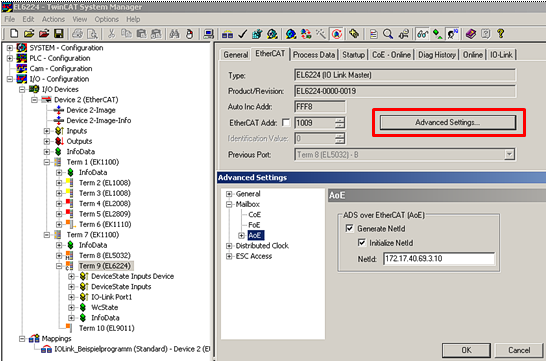This screenshot has height=361, width=546.
Task: Click the New document toolbar icon
Action: (14, 34)
